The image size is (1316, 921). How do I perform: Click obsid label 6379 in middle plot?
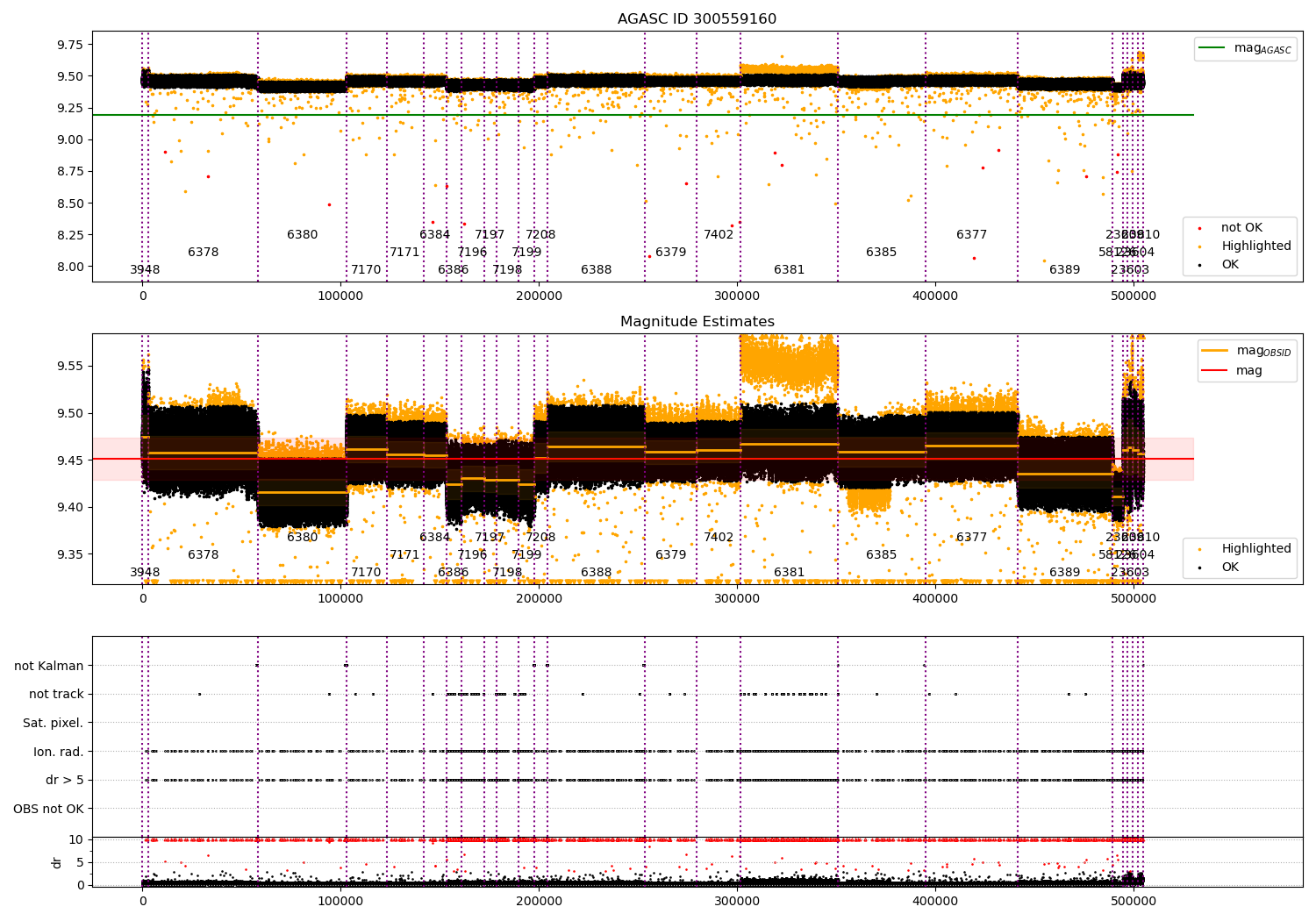[671, 555]
